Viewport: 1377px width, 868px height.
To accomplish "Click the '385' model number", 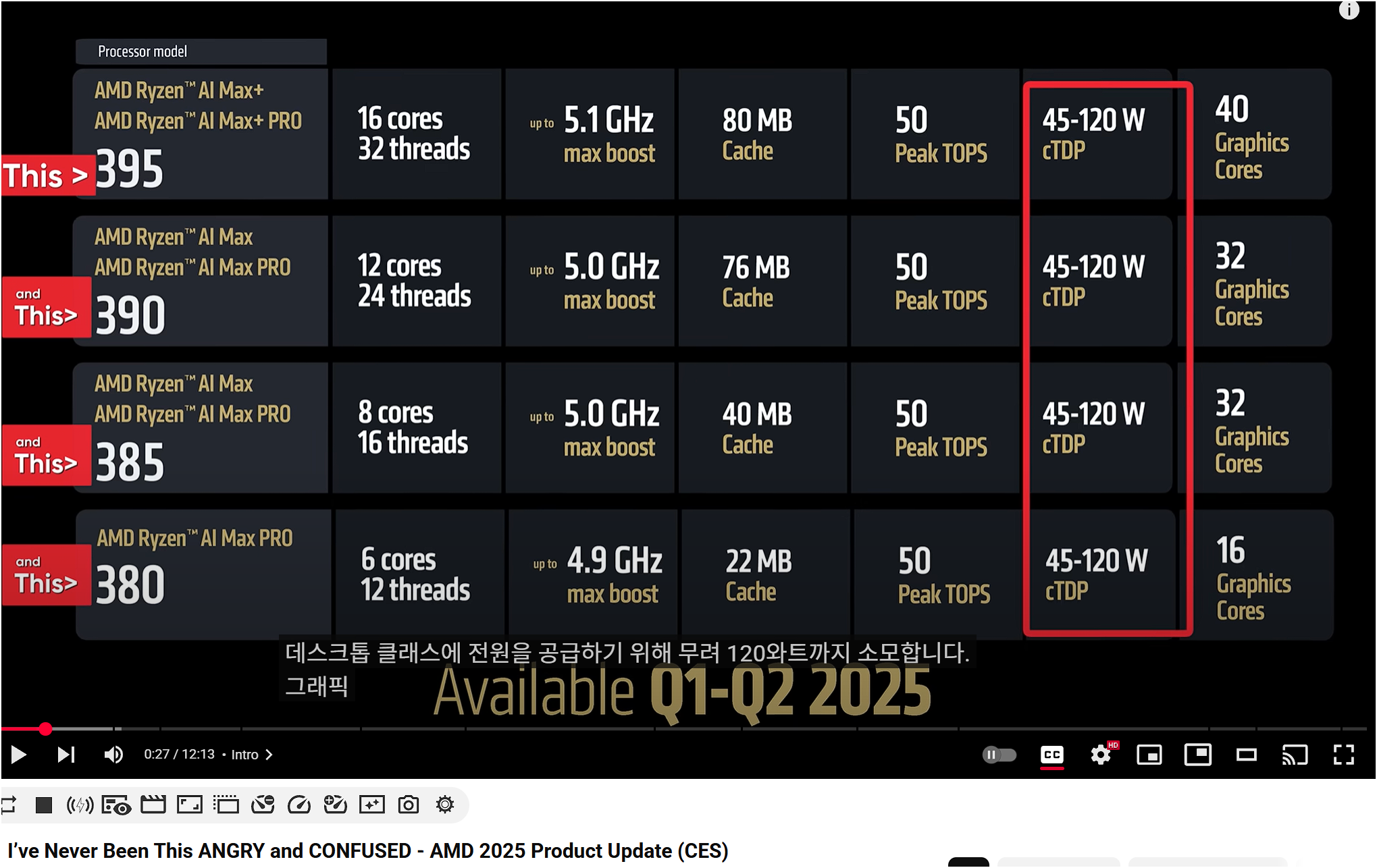I will pos(130,462).
